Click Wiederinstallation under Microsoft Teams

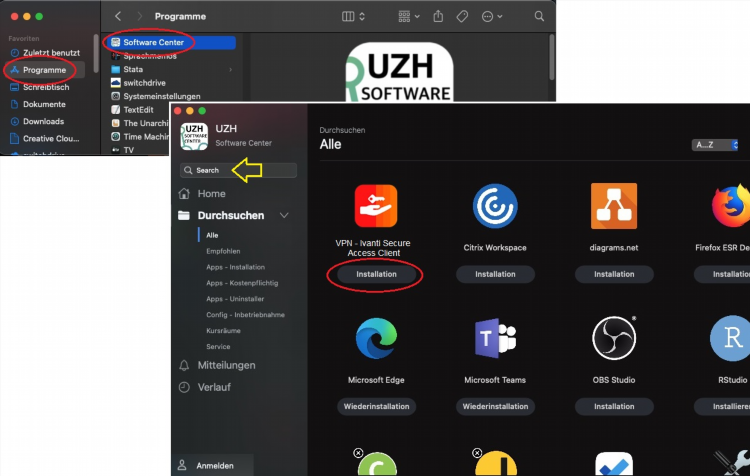click(x=495, y=406)
